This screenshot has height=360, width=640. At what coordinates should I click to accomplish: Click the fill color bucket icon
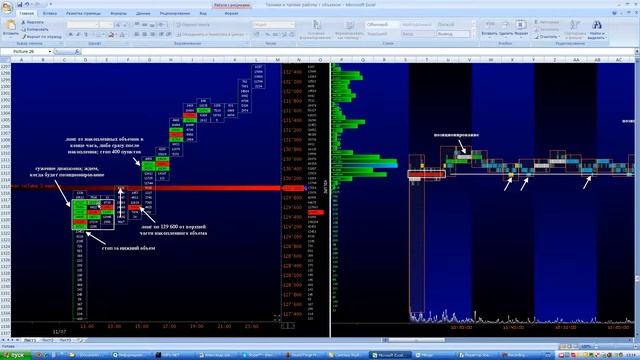point(111,35)
